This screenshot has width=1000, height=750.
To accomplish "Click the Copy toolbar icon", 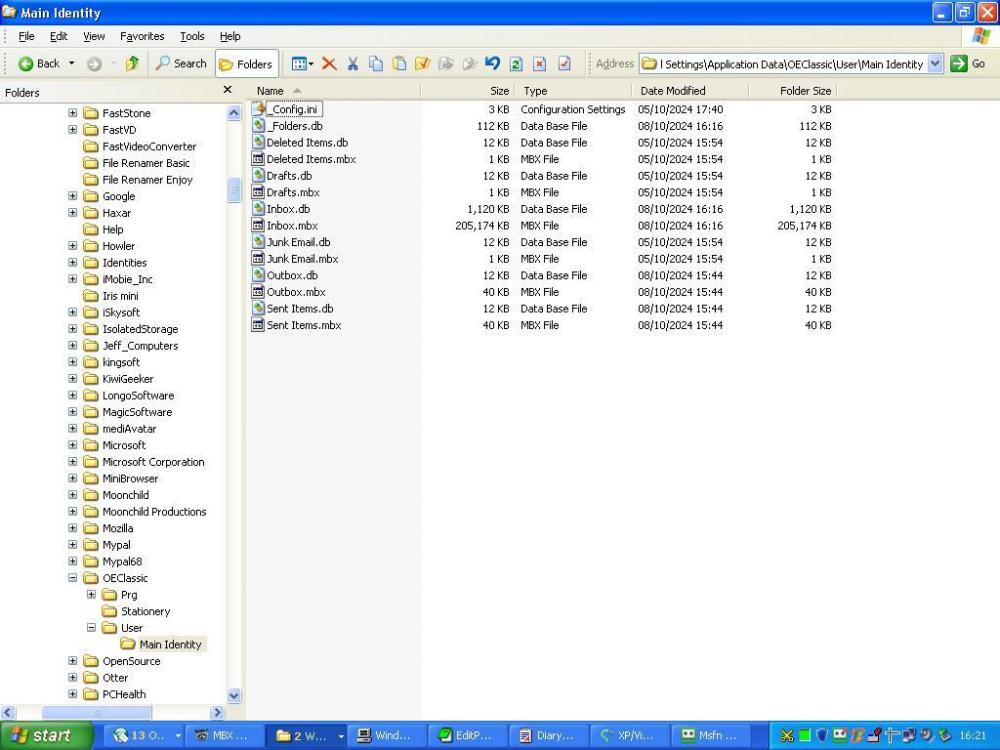I will coord(374,63).
